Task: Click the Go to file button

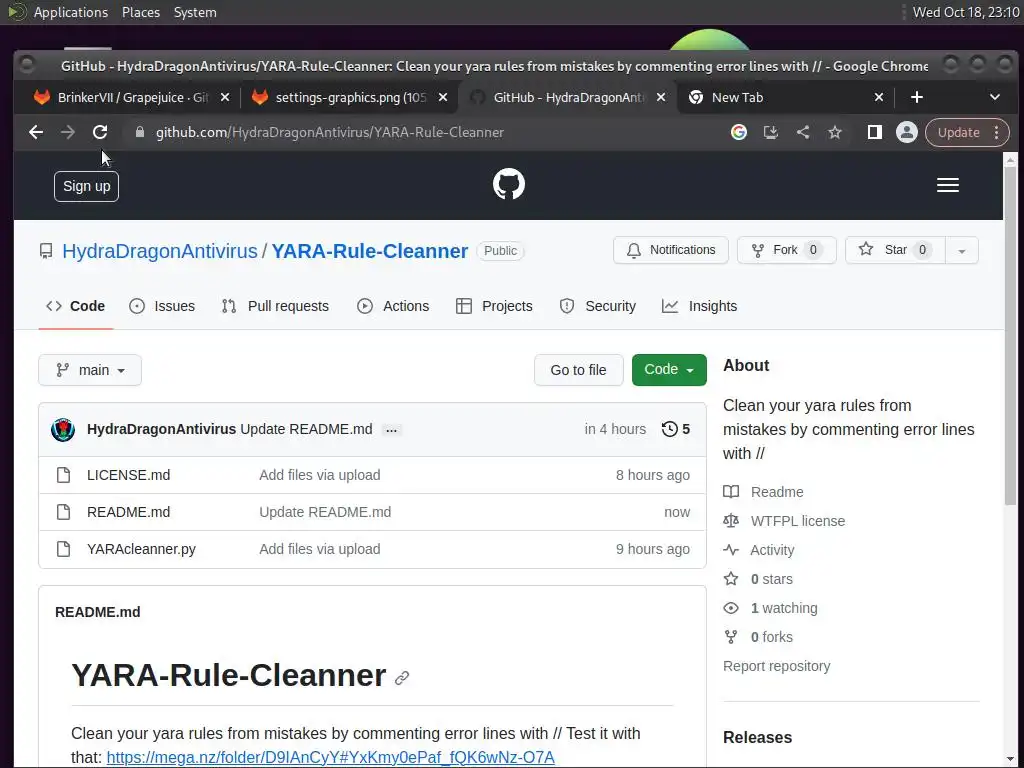Action: 579,370
